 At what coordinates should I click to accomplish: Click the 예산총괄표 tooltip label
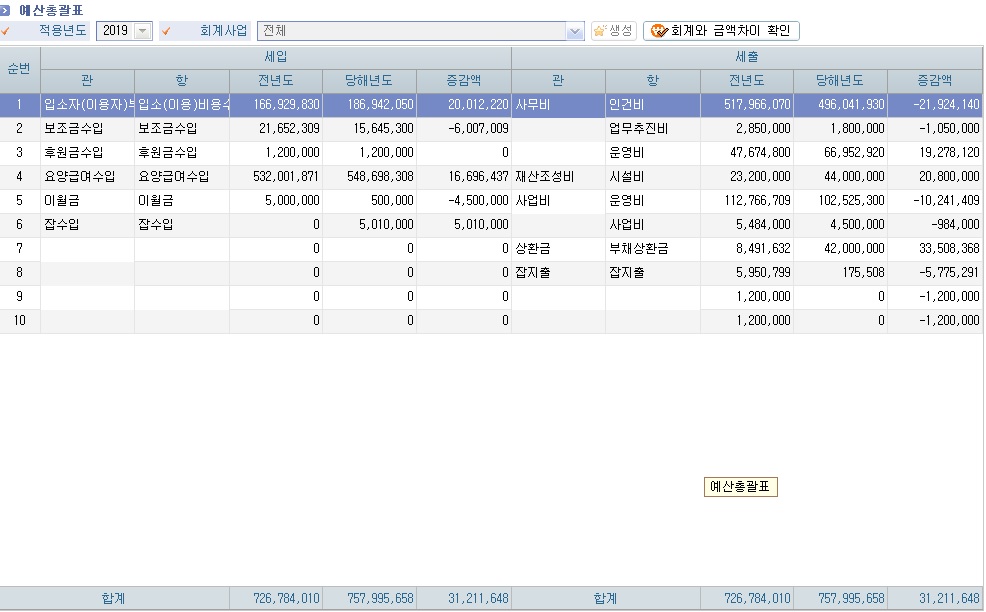740,487
